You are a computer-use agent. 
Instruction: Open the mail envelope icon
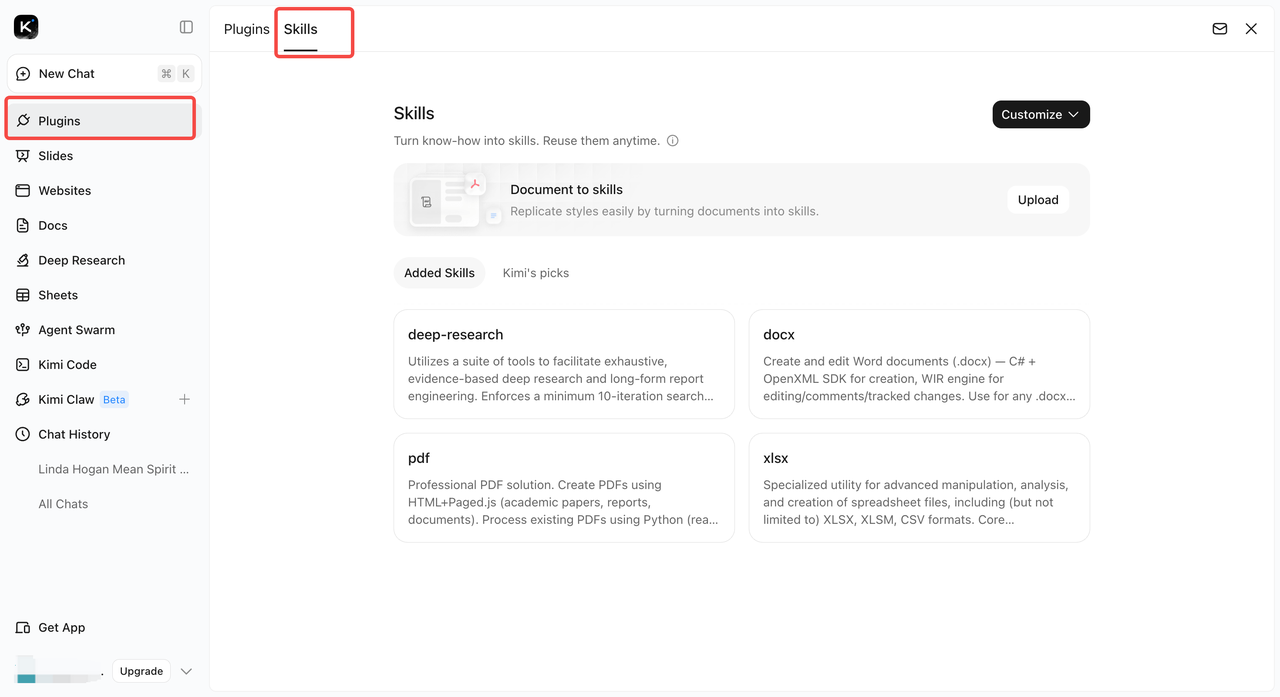click(1220, 29)
